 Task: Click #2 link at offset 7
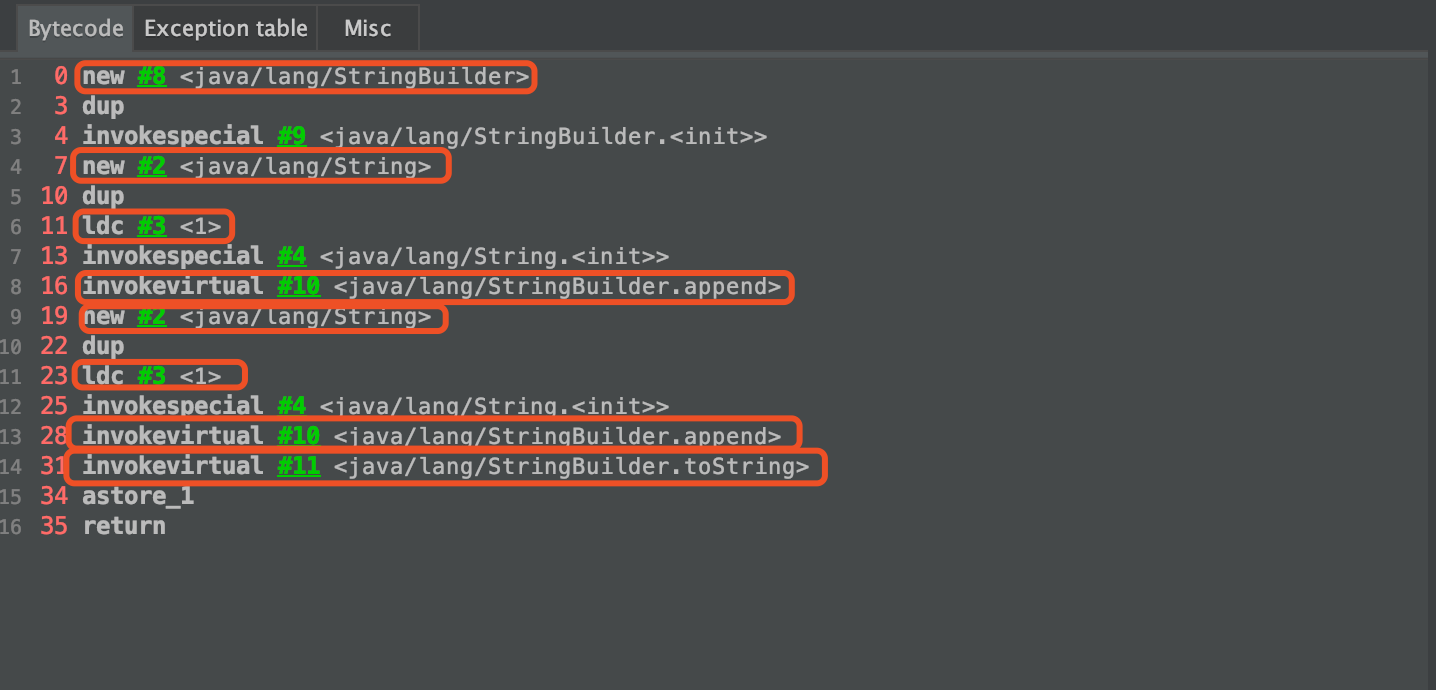coord(152,166)
